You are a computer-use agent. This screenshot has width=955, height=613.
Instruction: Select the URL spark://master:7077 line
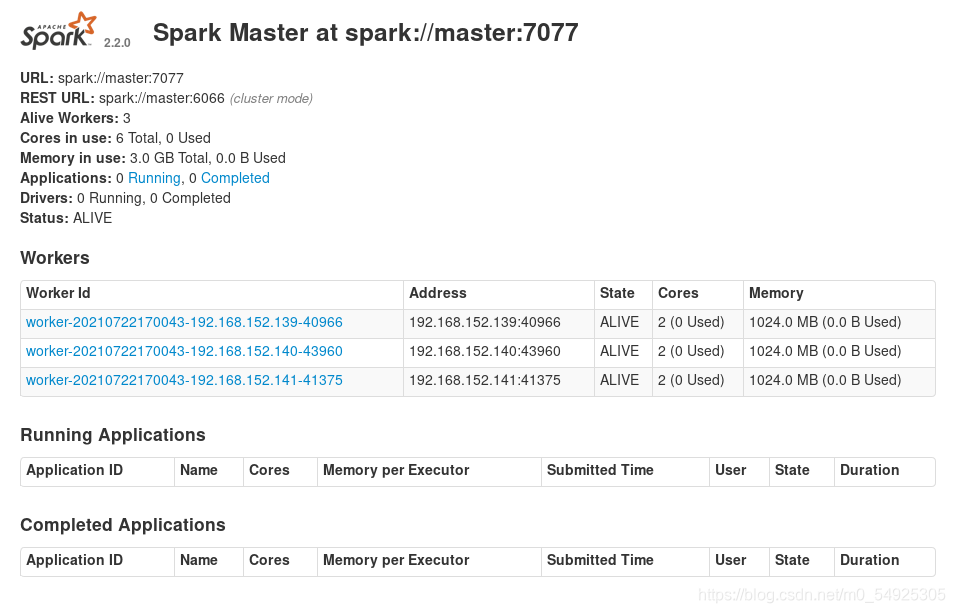pos(102,78)
